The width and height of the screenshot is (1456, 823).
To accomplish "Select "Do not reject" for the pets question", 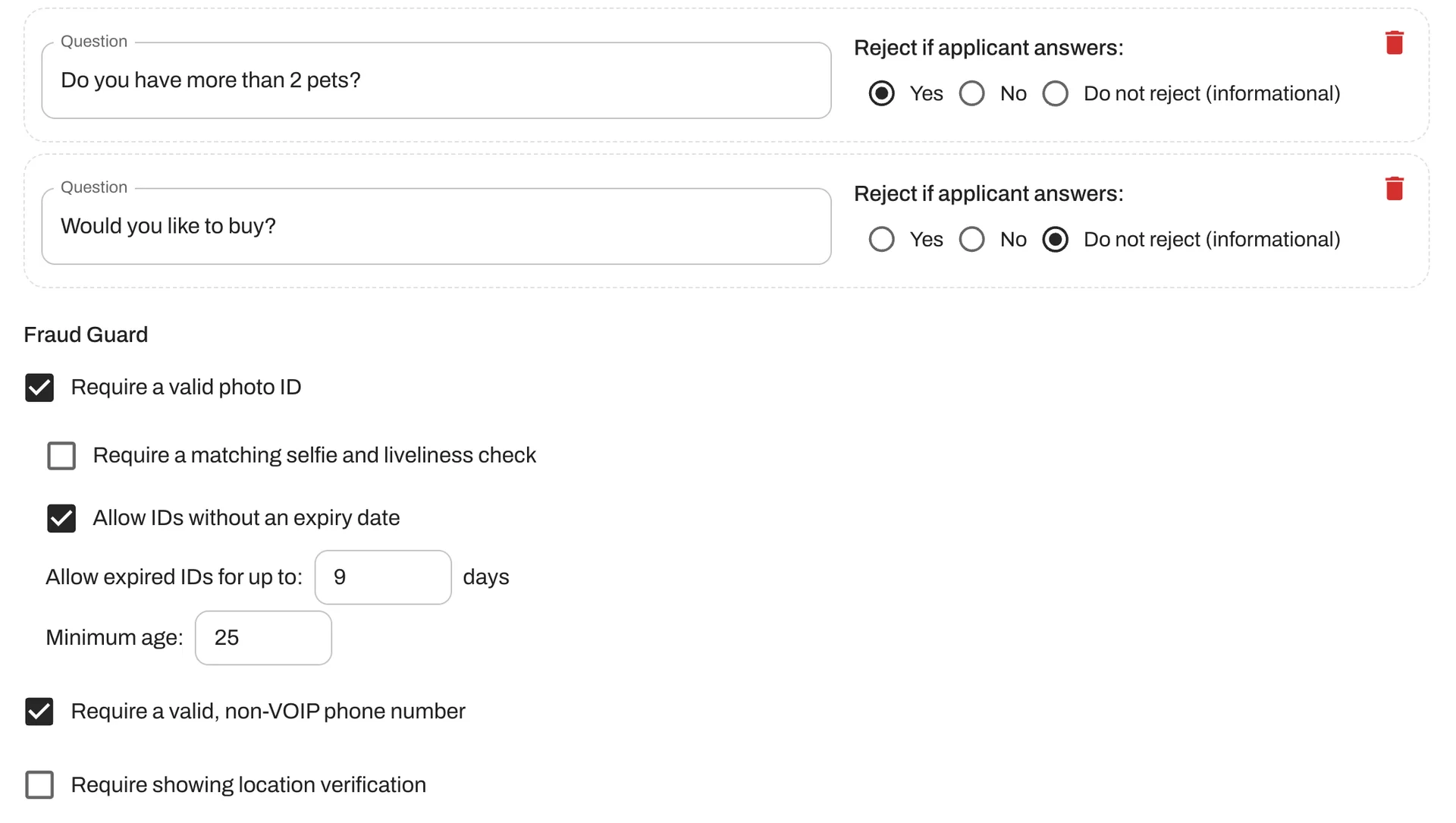I will click(x=1055, y=93).
